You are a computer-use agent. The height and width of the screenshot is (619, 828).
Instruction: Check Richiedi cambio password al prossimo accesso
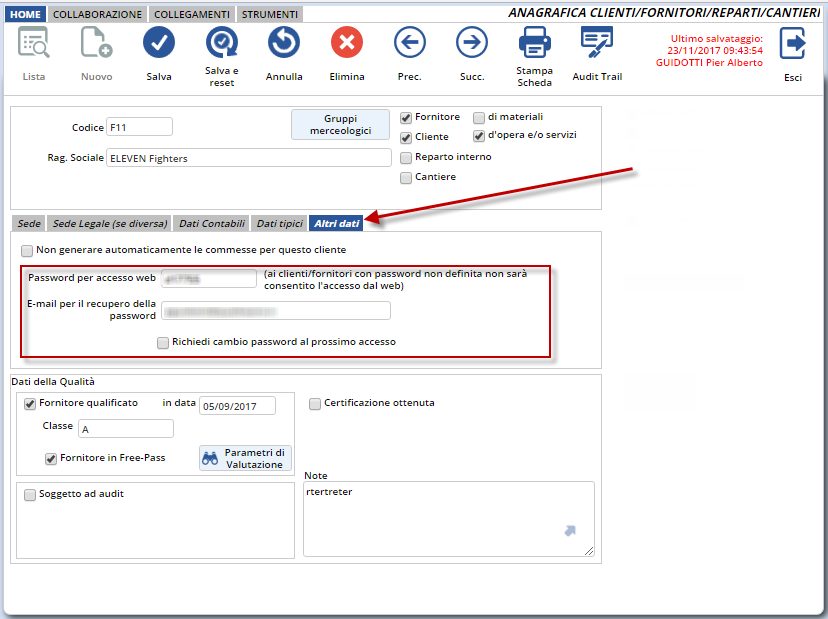click(163, 342)
